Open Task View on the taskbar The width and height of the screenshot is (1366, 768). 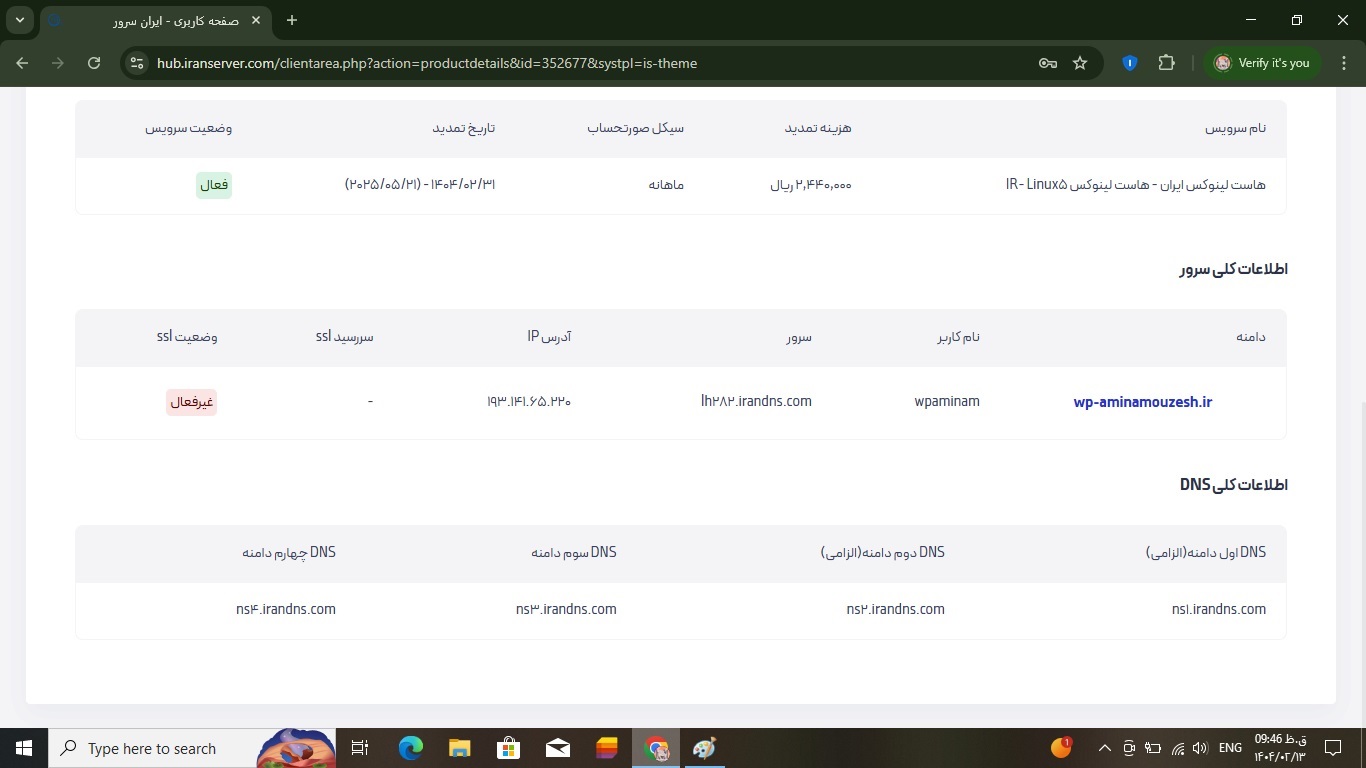pyautogui.click(x=361, y=748)
